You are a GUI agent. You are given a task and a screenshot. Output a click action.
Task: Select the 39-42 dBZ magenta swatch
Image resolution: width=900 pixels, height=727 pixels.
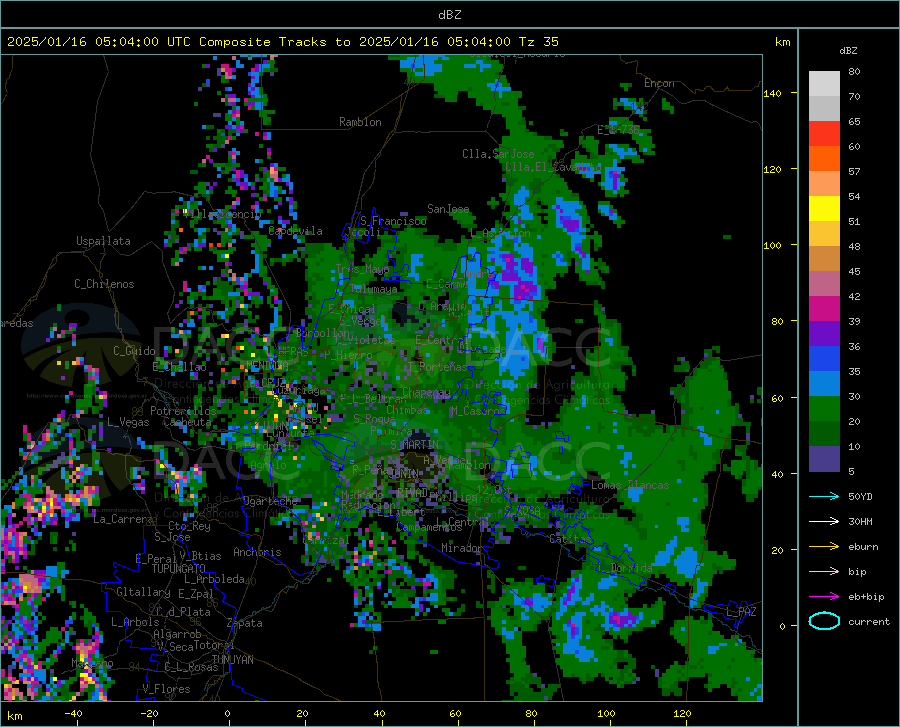click(x=824, y=309)
